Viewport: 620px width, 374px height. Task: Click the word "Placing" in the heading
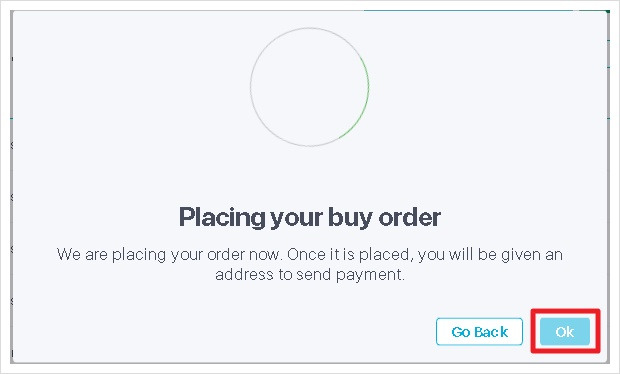pos(222,217)
